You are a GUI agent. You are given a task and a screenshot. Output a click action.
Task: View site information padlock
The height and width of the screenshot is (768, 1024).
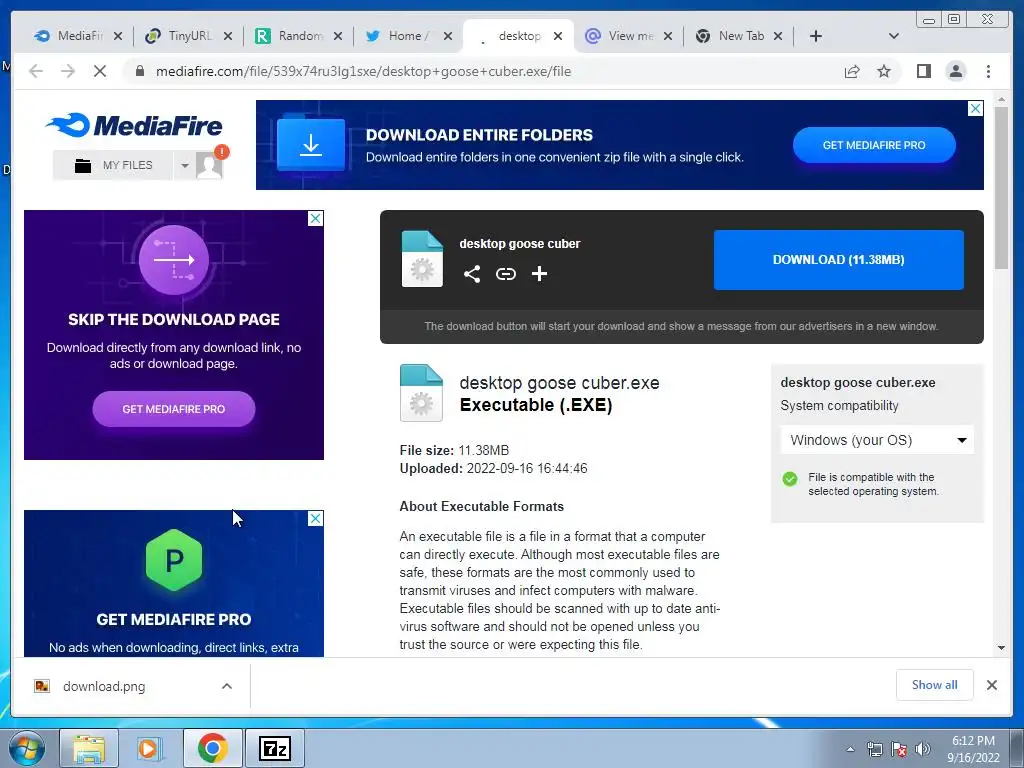139,71
